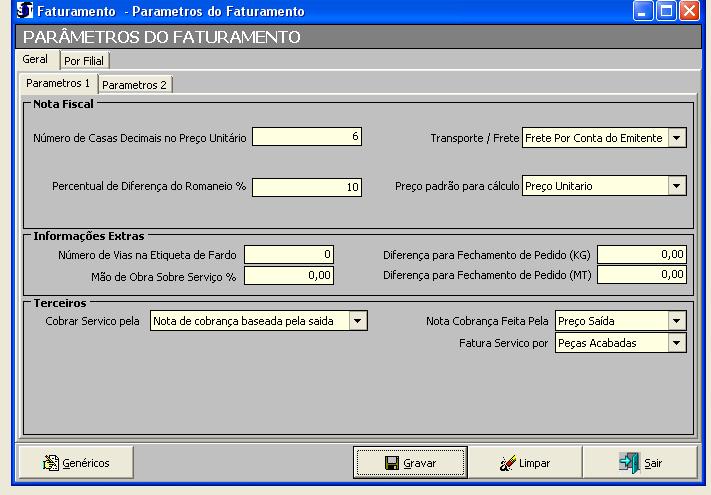Screen dimensions: 711x495
Task: Click the Número de Casas Decimais field
Action: (306, 137)
